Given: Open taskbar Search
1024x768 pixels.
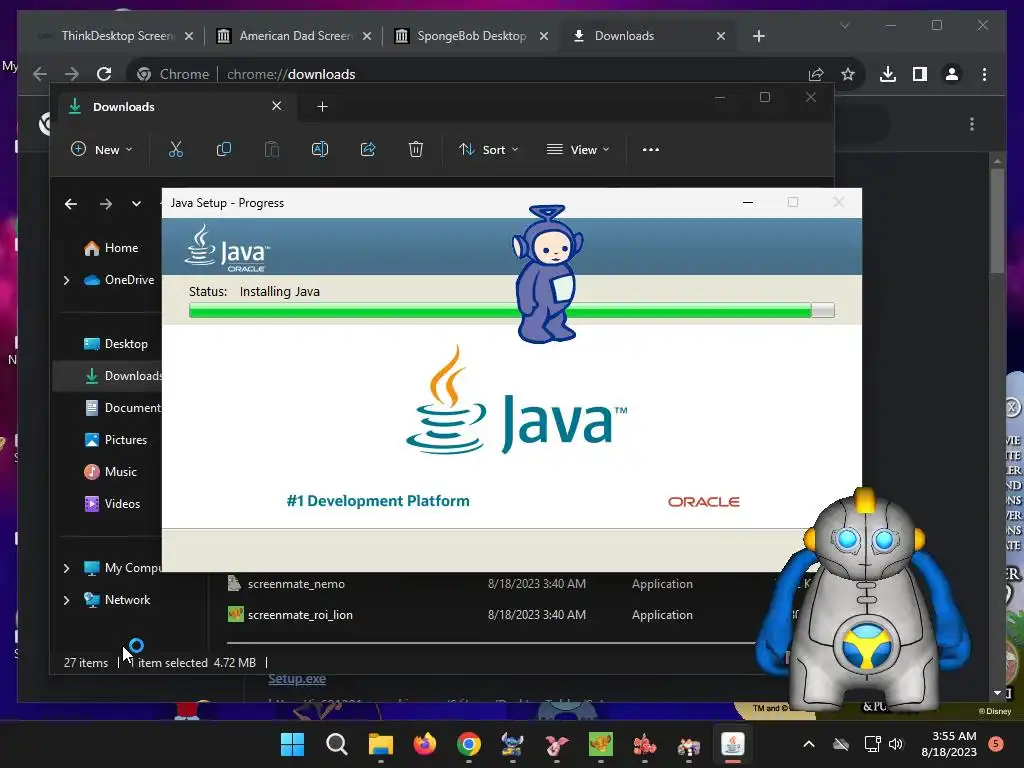Looking at the screenshot, I should point(336,744).
